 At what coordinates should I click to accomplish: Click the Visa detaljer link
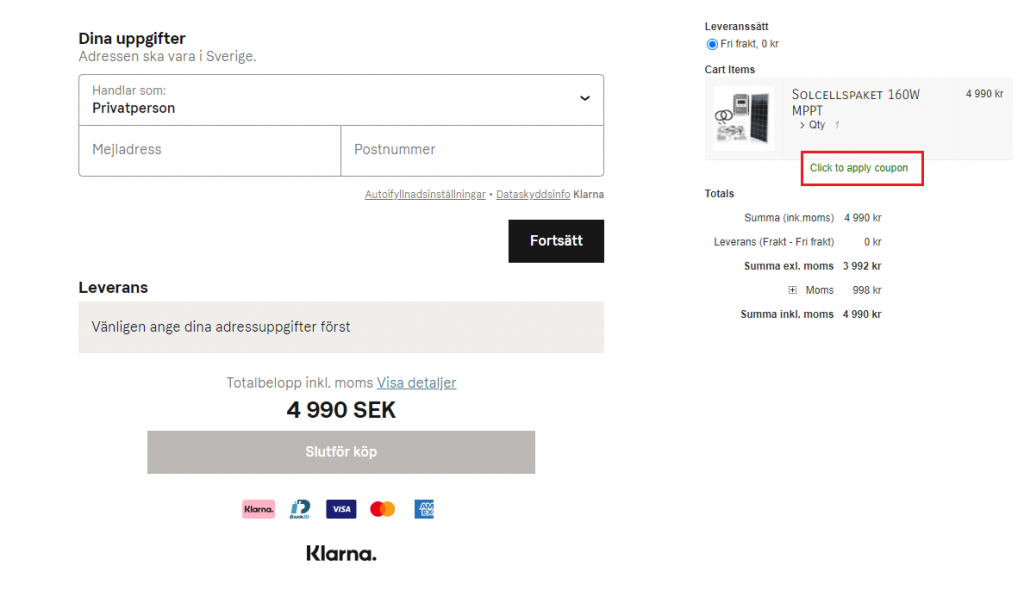416,383
